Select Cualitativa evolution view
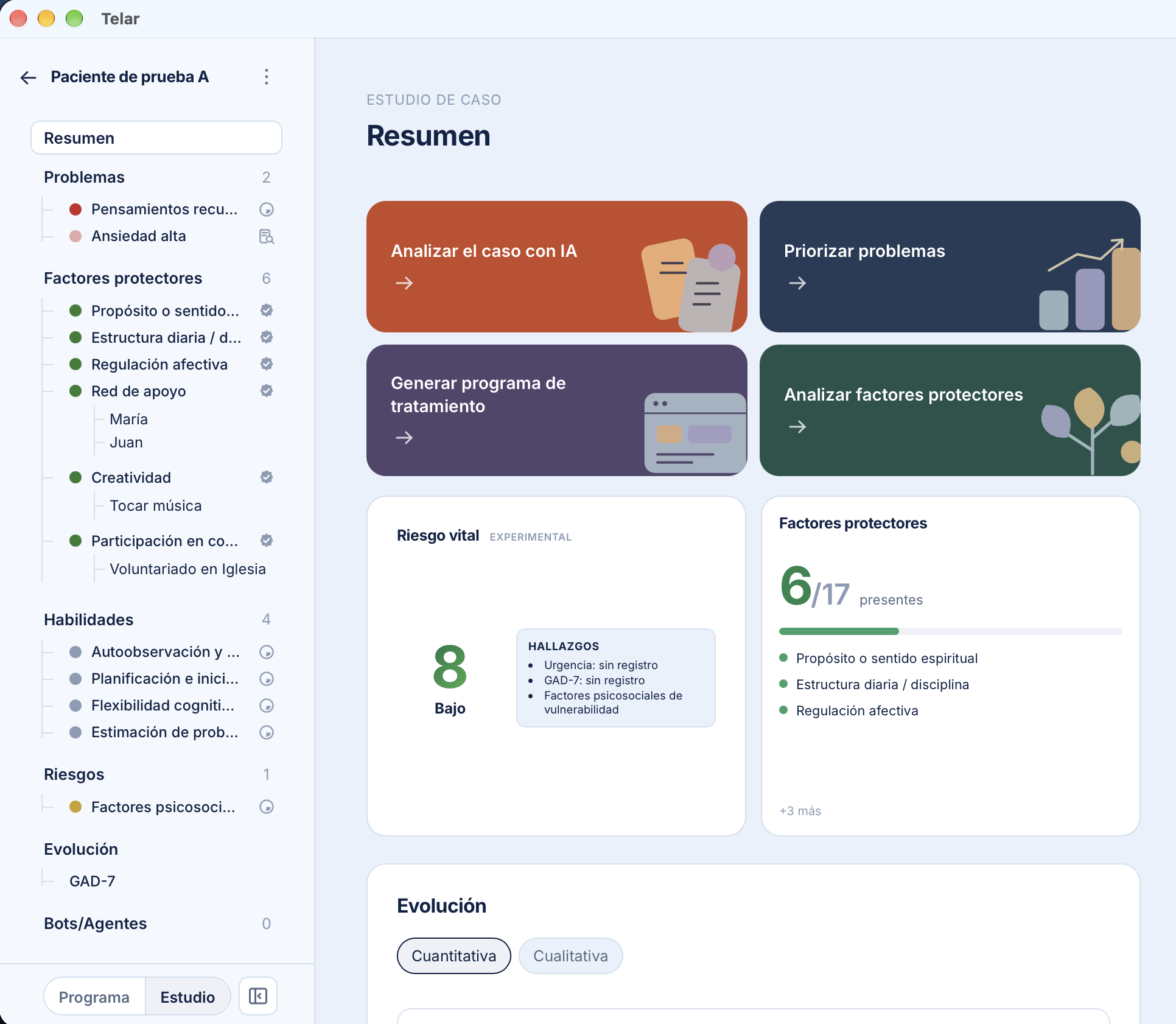The image size is (1176, 1024). click(x=570, y=956)
